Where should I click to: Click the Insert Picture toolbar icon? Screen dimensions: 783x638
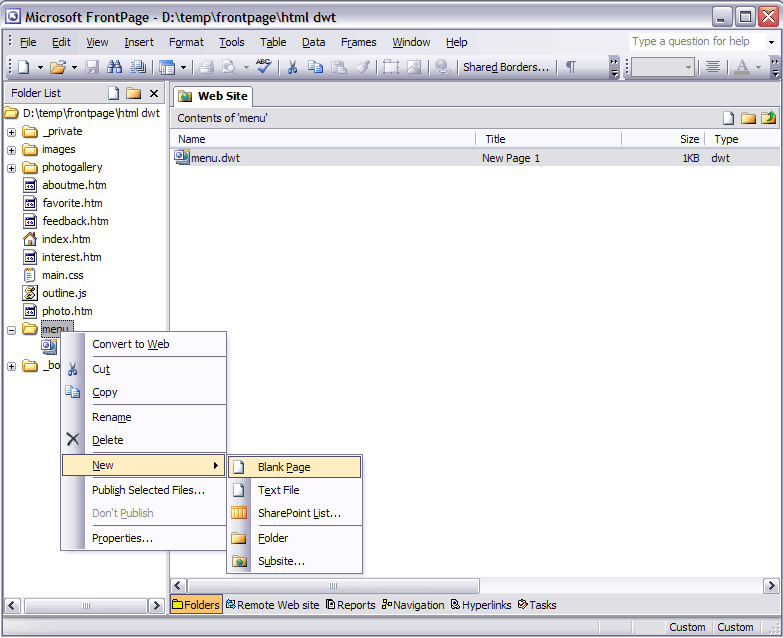(414, 67)
